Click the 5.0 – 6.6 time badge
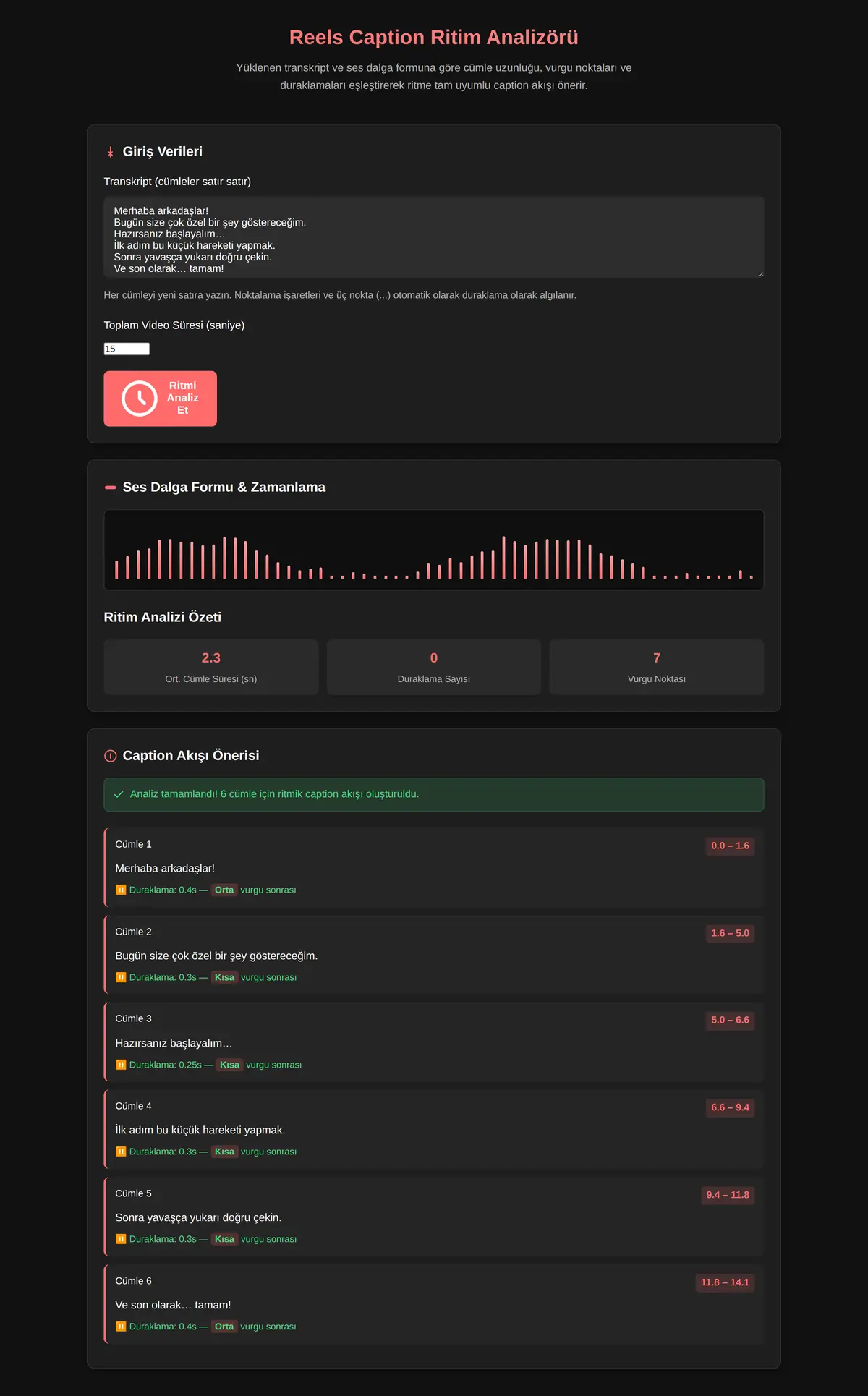The width and height of the screenshot is (868, 1396). pyautogui.click(x=730, y=1020)
